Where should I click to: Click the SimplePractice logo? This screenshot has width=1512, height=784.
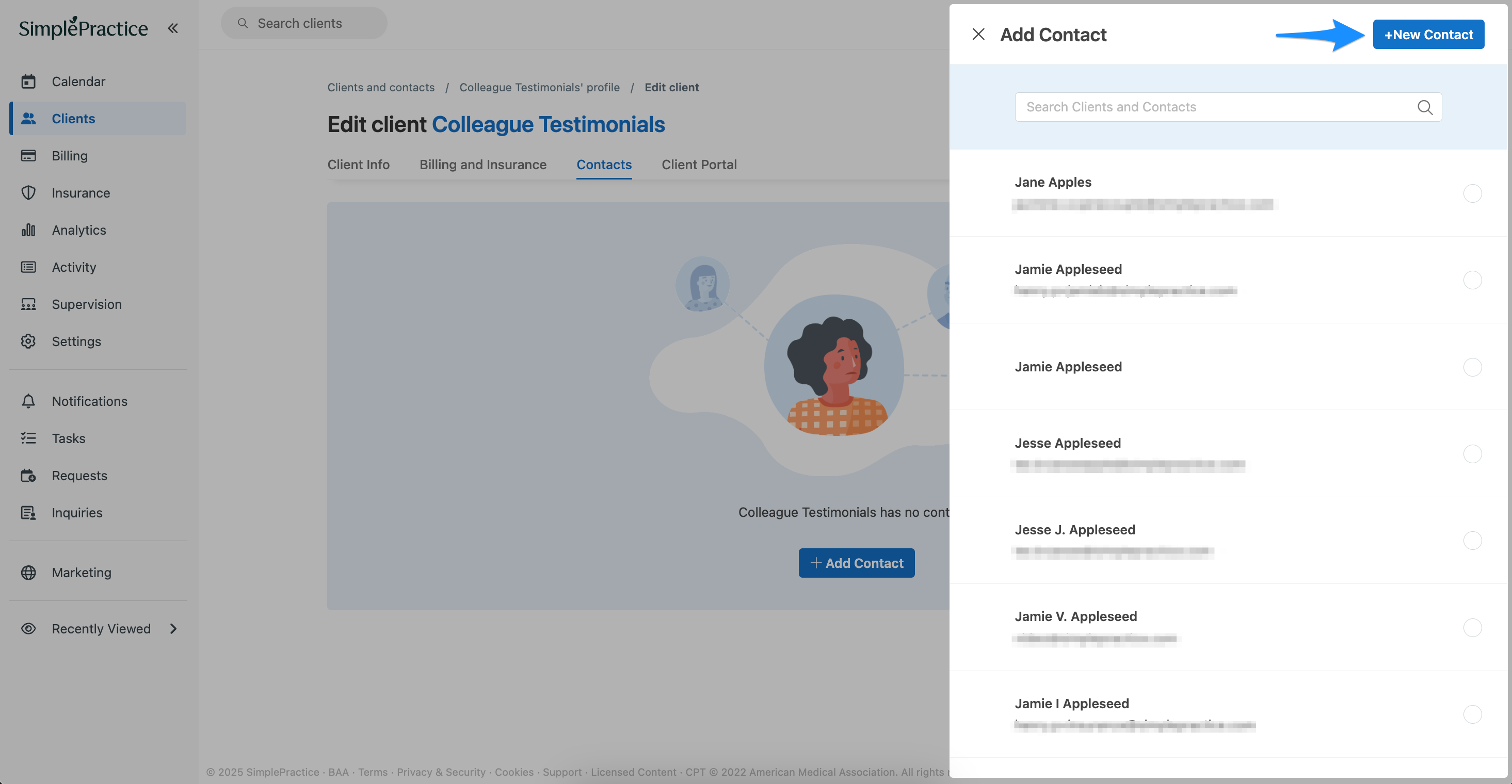click(83, 27)
